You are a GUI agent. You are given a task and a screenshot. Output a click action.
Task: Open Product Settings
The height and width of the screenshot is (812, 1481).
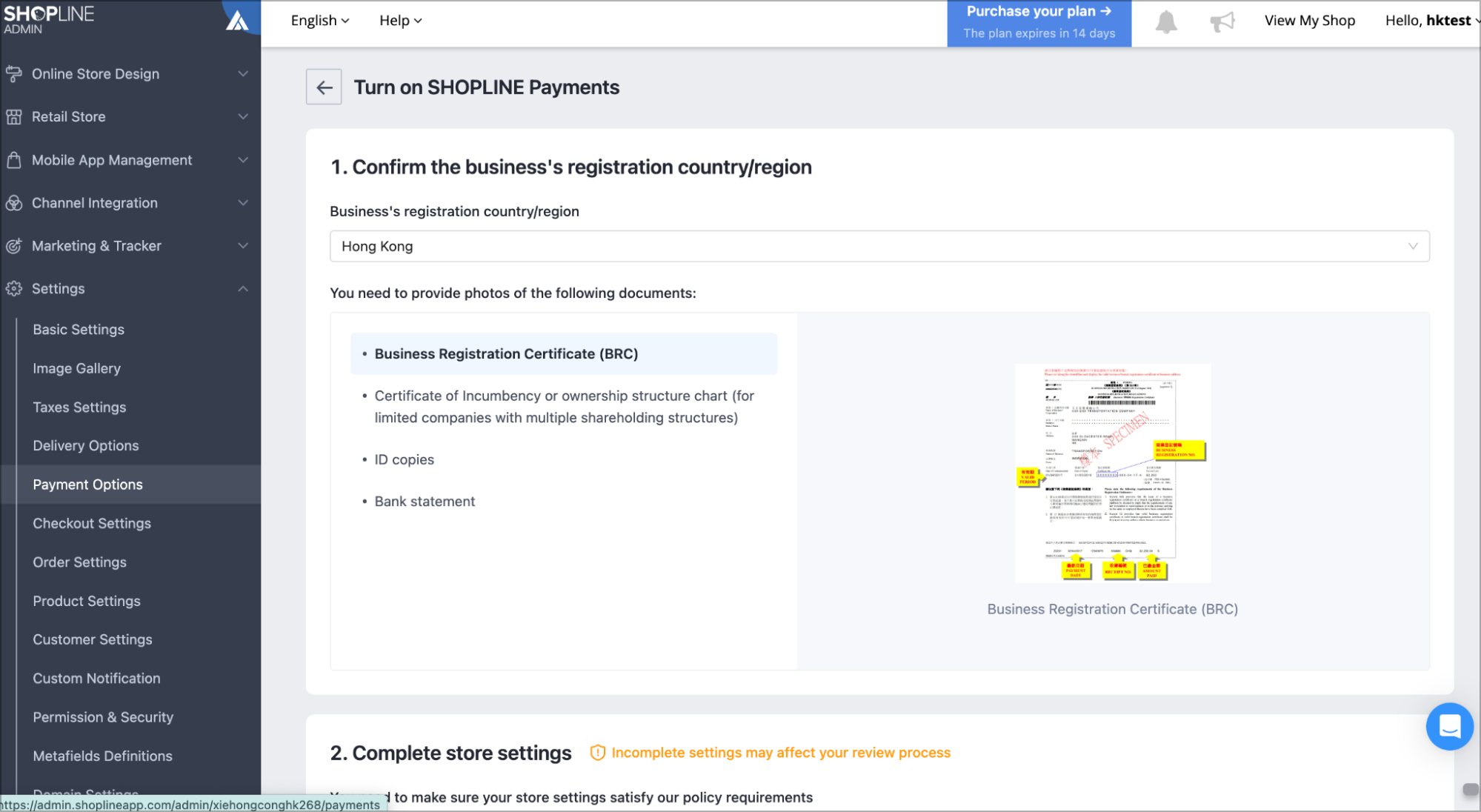87,601
